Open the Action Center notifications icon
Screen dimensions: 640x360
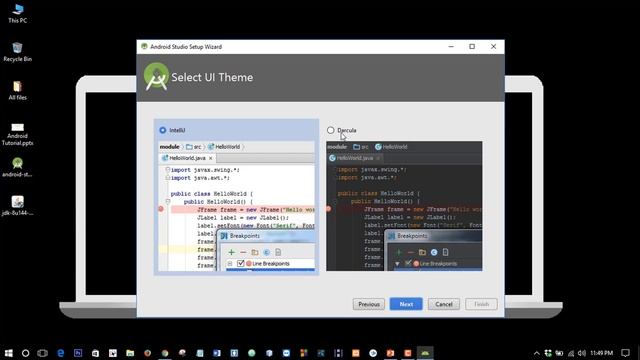coord(625,353)
